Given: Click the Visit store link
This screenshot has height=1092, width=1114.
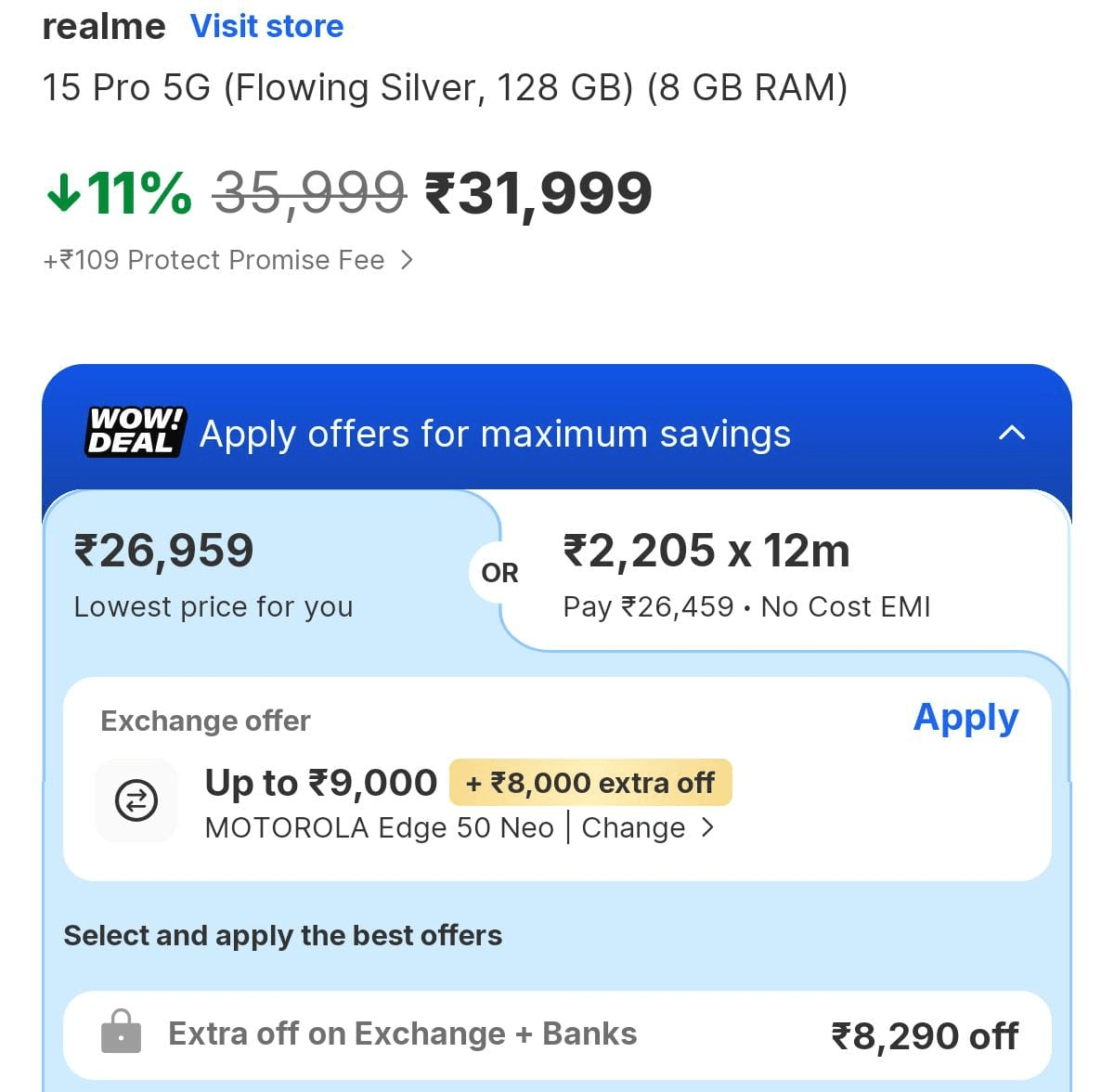Looking at the screenshot, I should 267,26.
